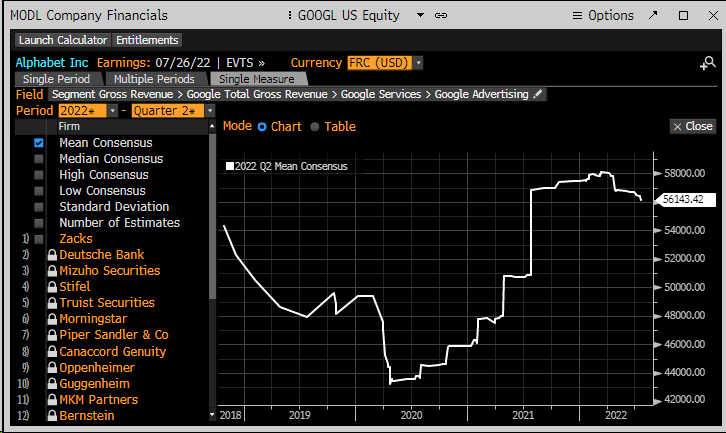Screen dimensions: 726x433
Task: Open the vertical dots menu before GOOGL
Action: pos(289,15)
